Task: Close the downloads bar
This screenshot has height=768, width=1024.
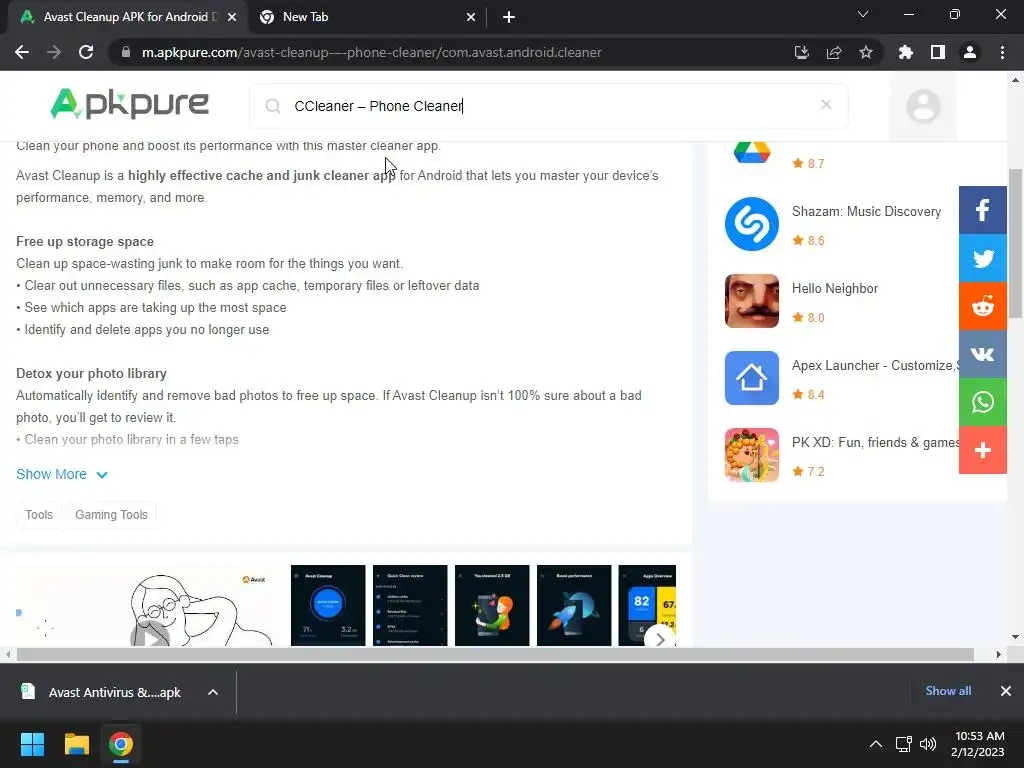Action: 1006,691
